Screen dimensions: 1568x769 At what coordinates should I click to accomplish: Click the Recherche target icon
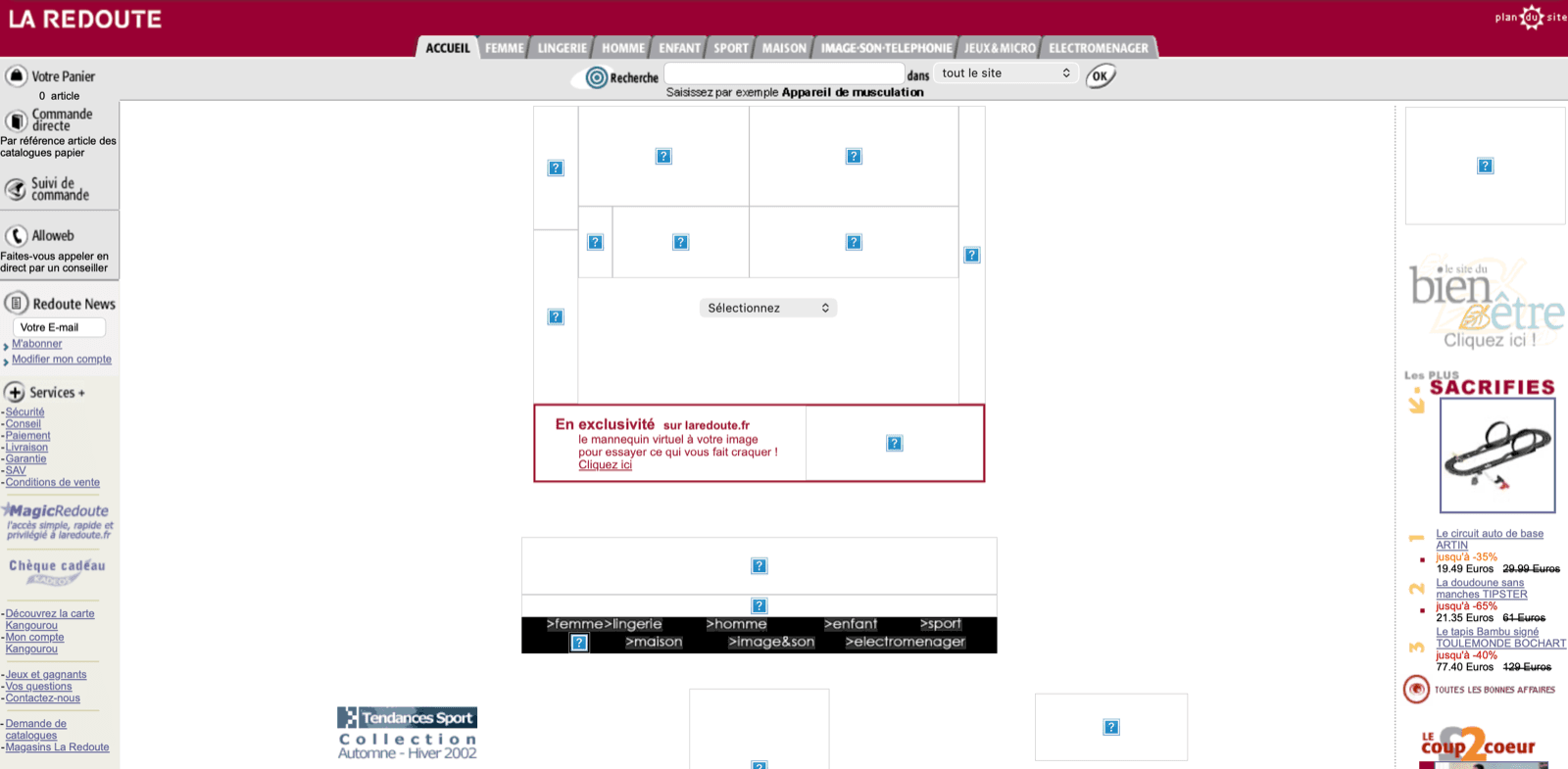pyautogui.click(x=596, y=77)
